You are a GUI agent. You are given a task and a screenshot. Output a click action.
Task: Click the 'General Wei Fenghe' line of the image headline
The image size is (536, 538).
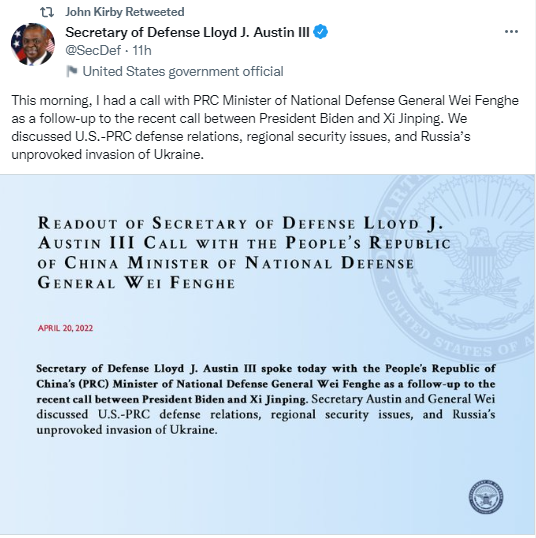tap(136, 283)
